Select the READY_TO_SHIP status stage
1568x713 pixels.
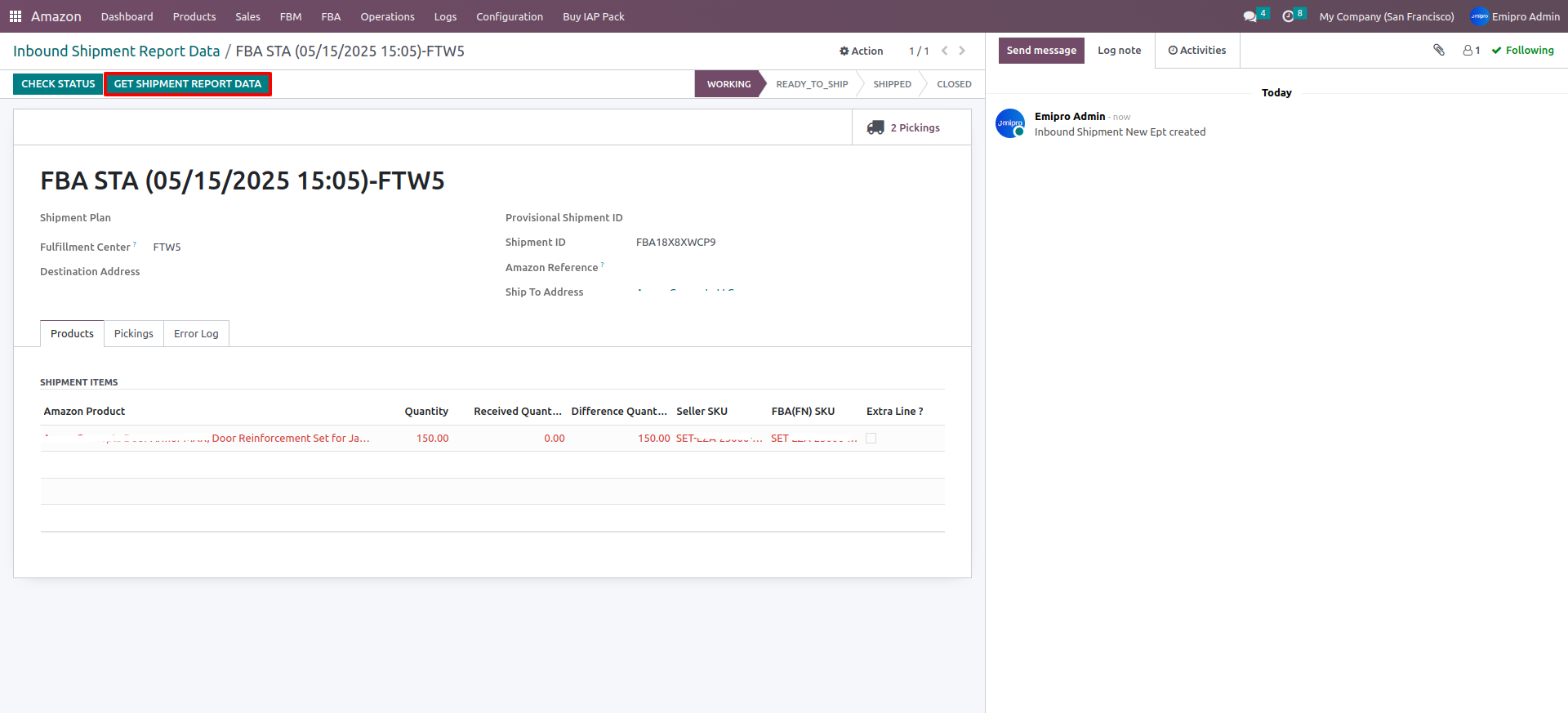(811, 84)
